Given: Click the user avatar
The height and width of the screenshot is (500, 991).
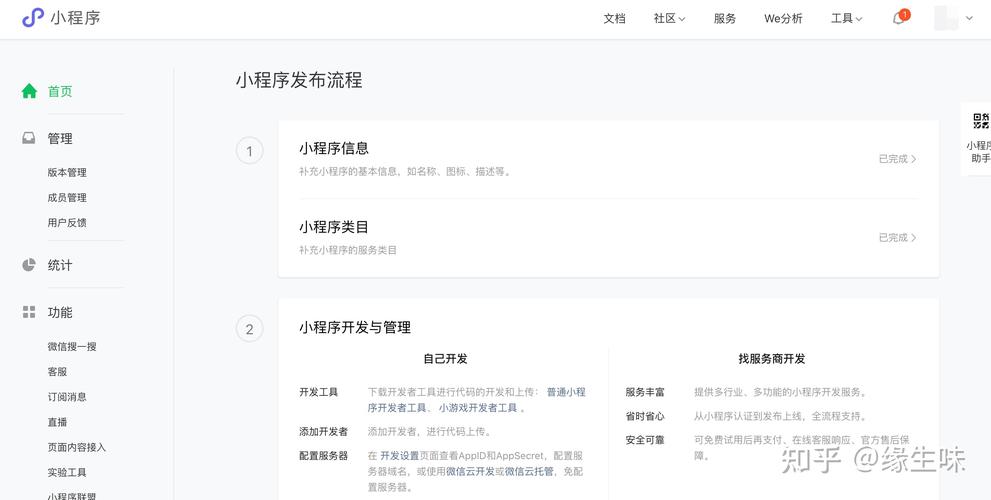Looking at the screenshot, I should click(946, 18).
